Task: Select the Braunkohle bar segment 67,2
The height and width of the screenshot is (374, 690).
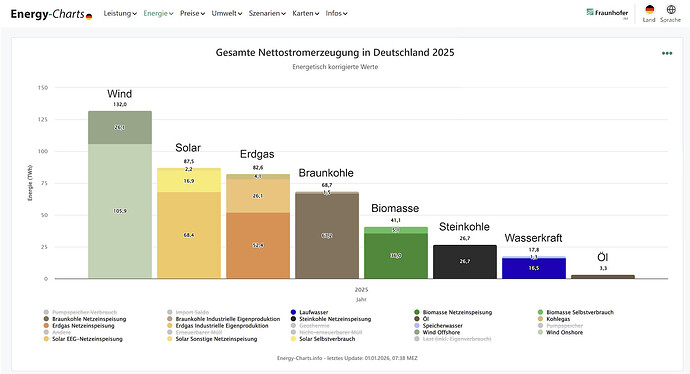Action: pyautogui.click(x=327, y=236)
